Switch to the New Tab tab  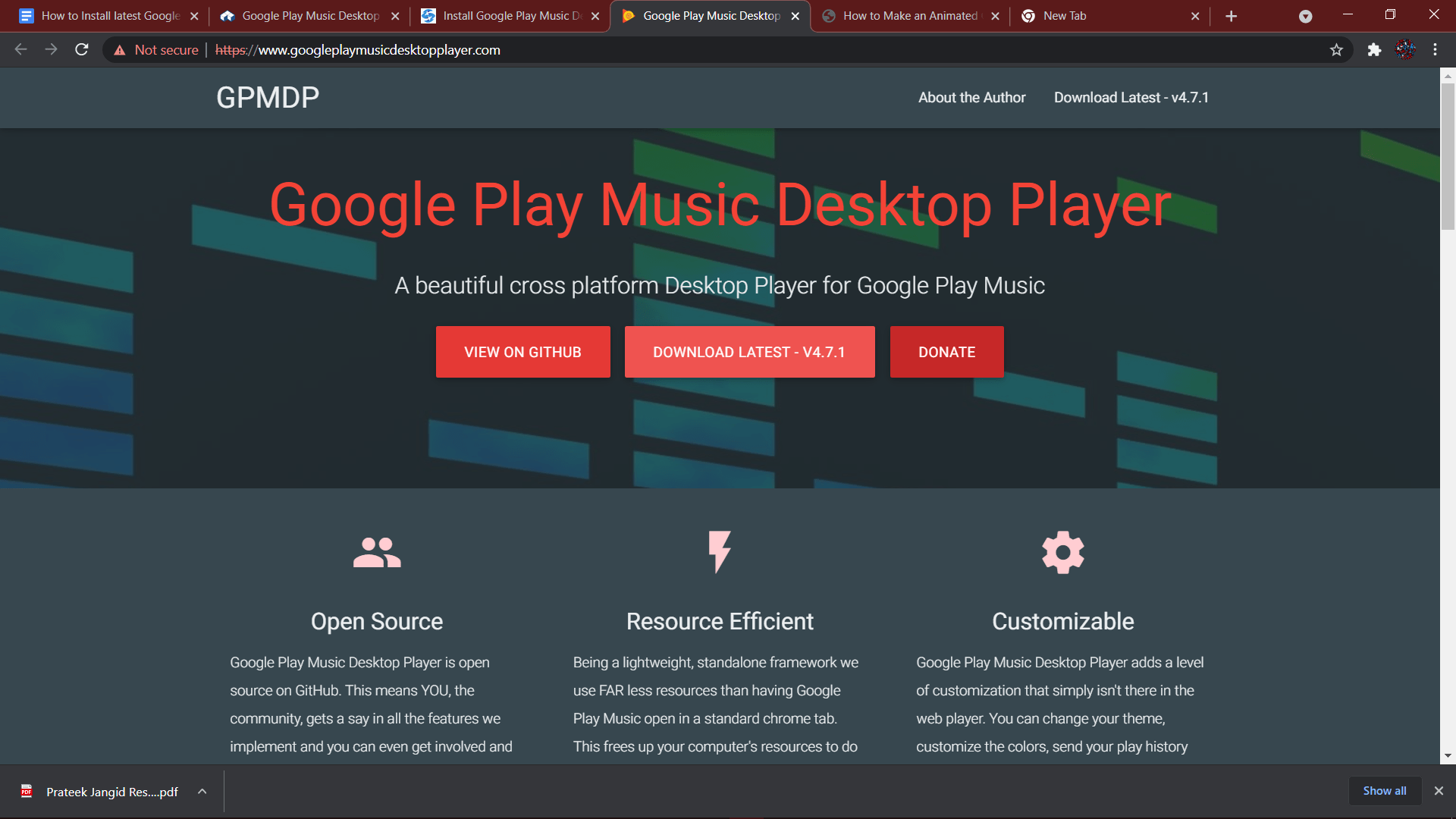pyautogui.click(x=1103, y=16)
